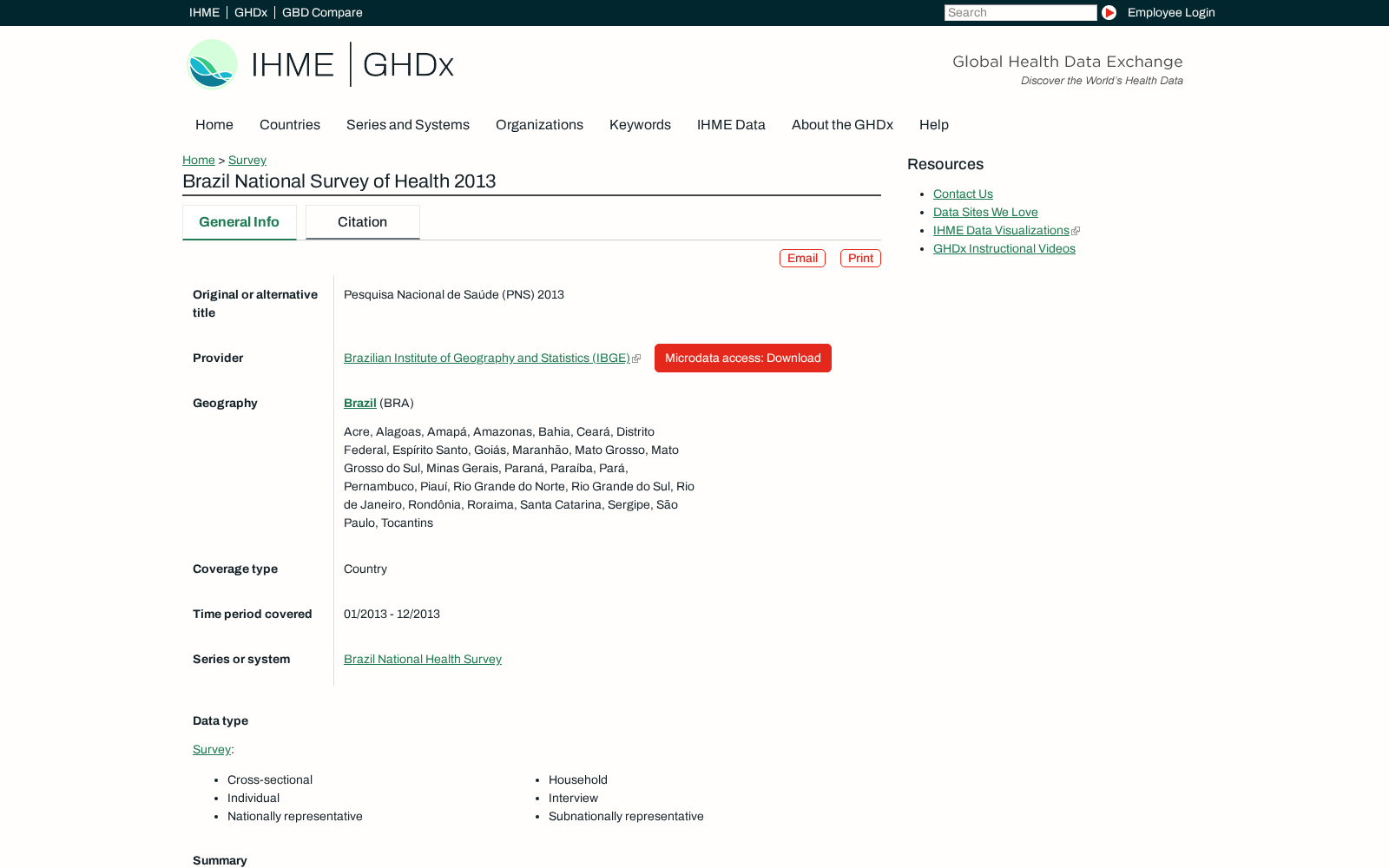Image resolution: width=1389 pixels, height=868 pixels.
Task: Click the 'Household' list item
Action: click(578, 779)
